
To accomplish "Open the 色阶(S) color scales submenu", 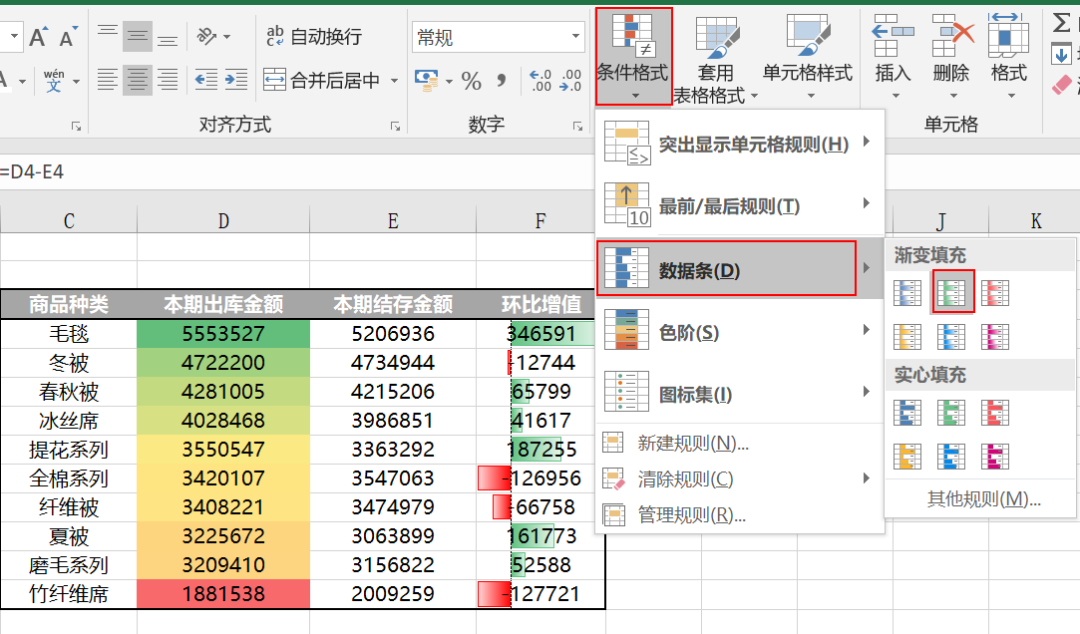I will [740, 332].
